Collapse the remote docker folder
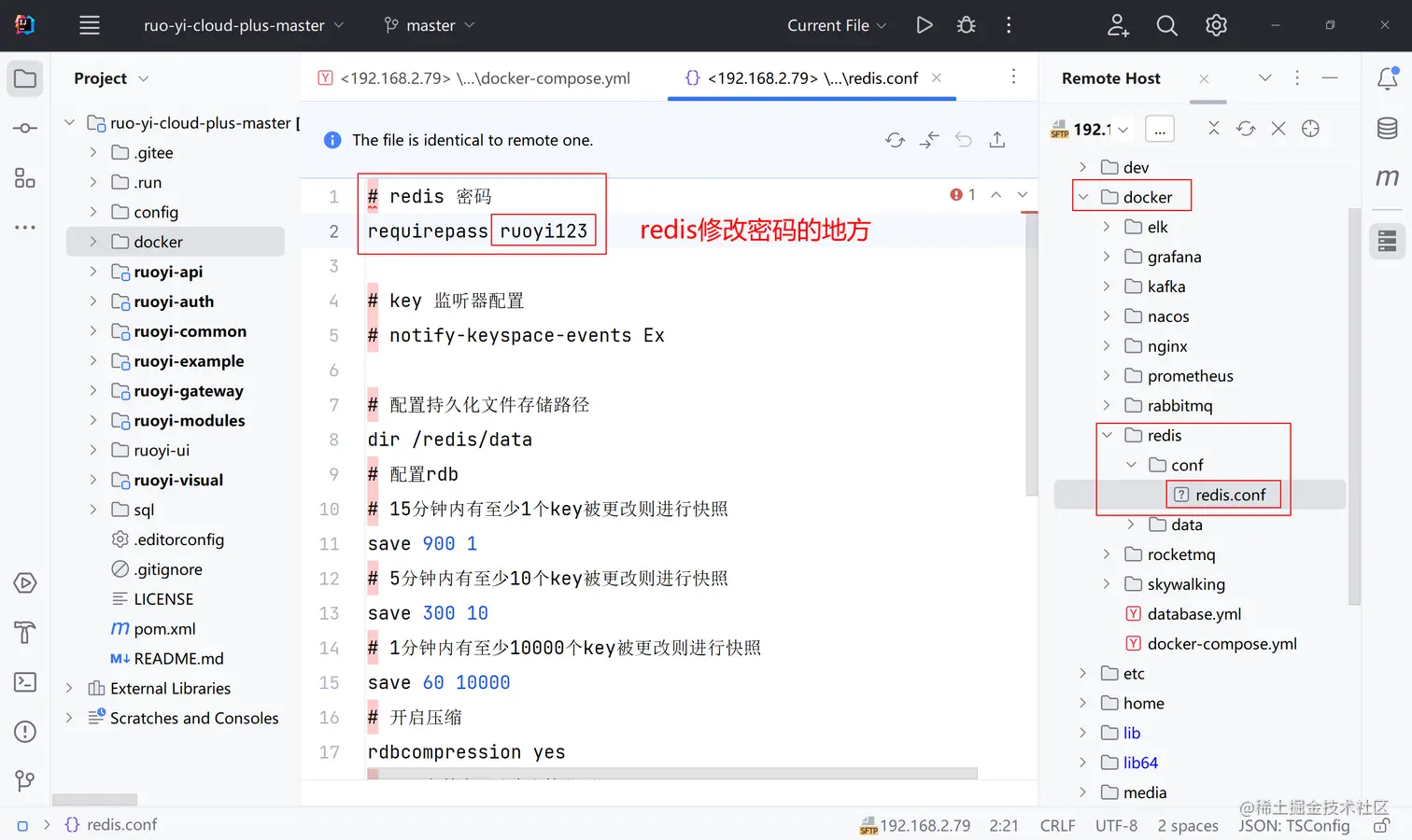This screenshot has height=840, width=1412. click(1083, 197)
